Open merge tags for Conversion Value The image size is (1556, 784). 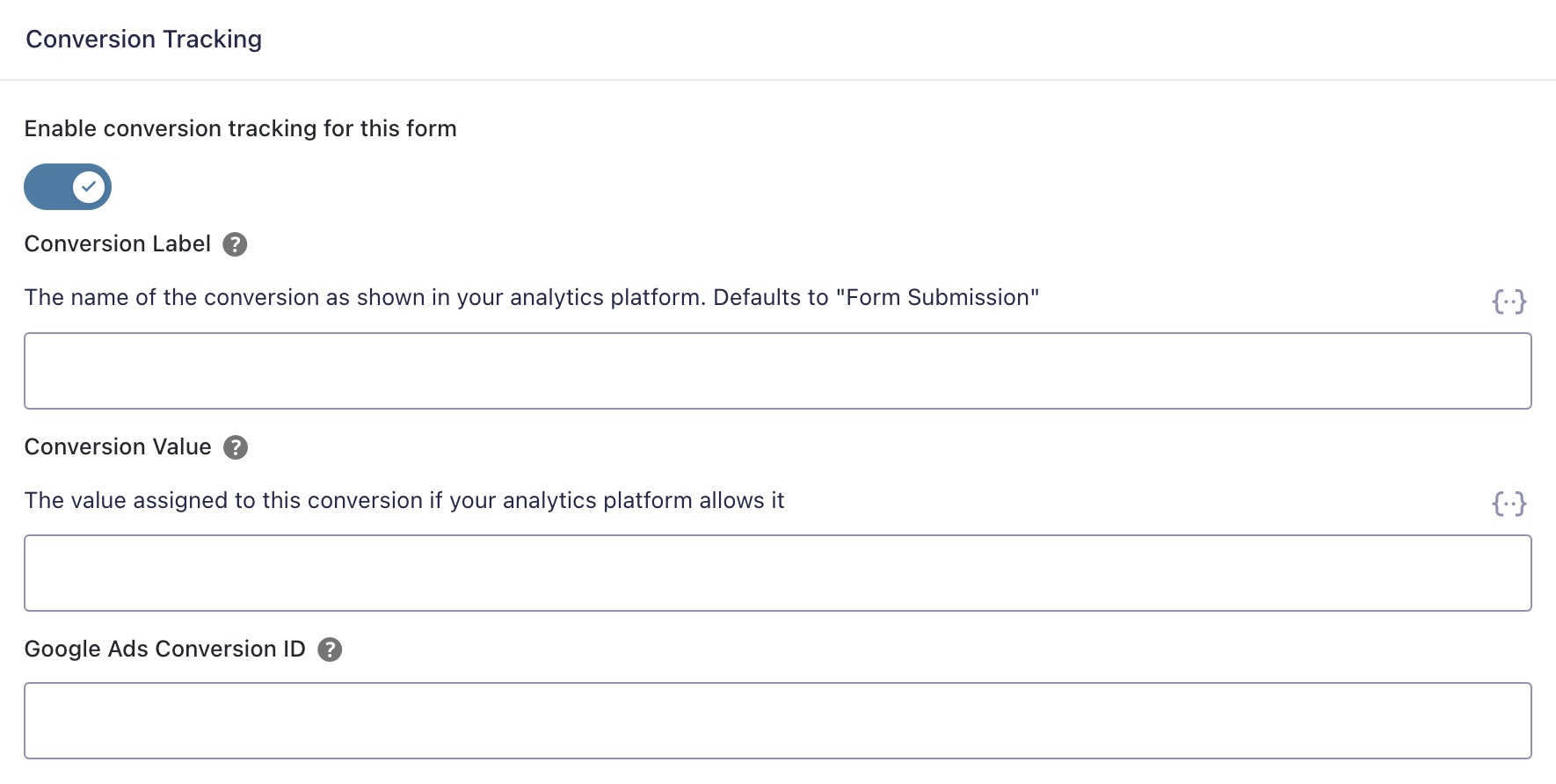1509,504
